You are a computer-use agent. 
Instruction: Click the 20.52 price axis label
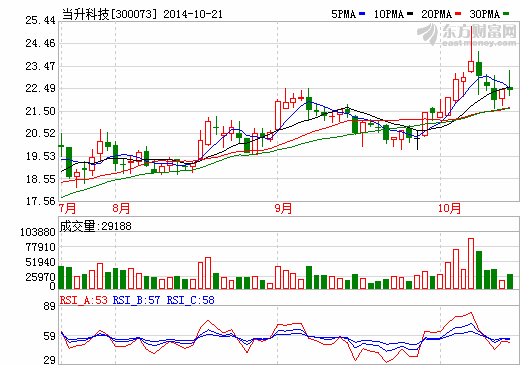tap(40, 133)
